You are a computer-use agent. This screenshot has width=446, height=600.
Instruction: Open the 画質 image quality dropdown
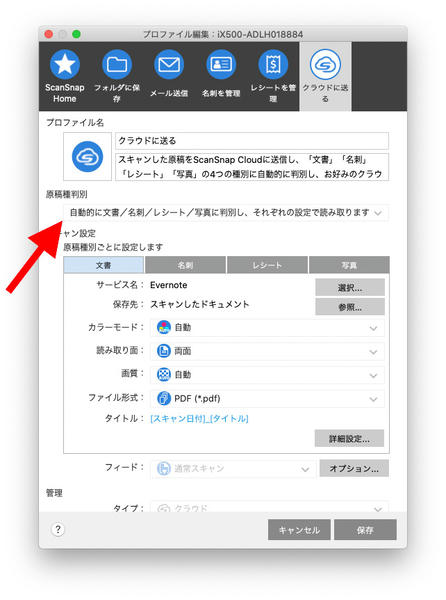tap(267, 375)
